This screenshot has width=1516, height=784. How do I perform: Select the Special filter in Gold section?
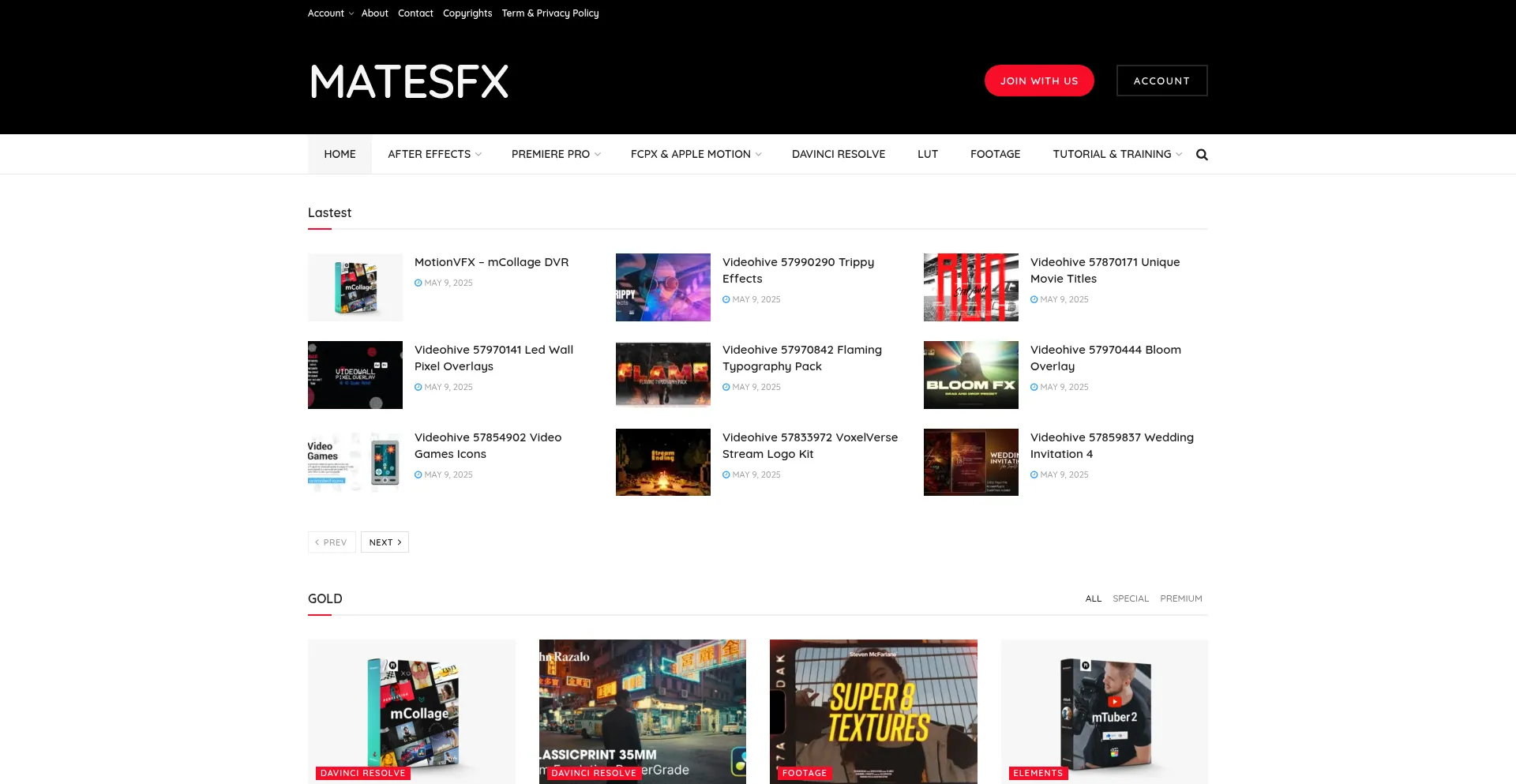click(x=1130, y=598)
